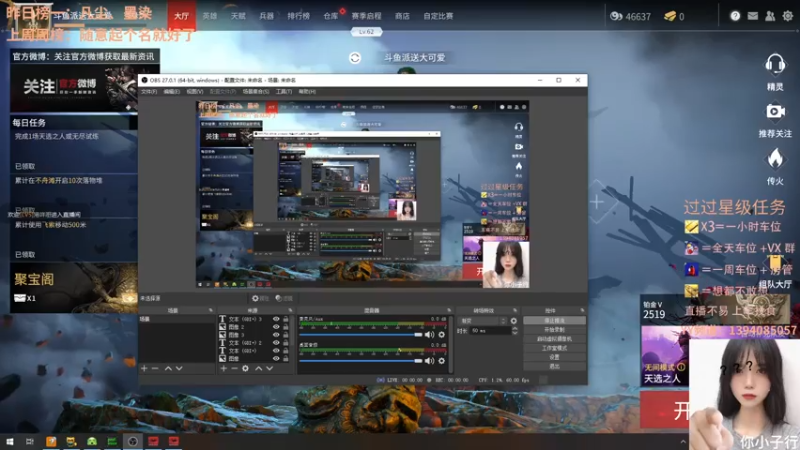Screen dimensions: 800x450
Task: Toggle visibility of 图像 3 source
Action: click(x=276, y=335)
